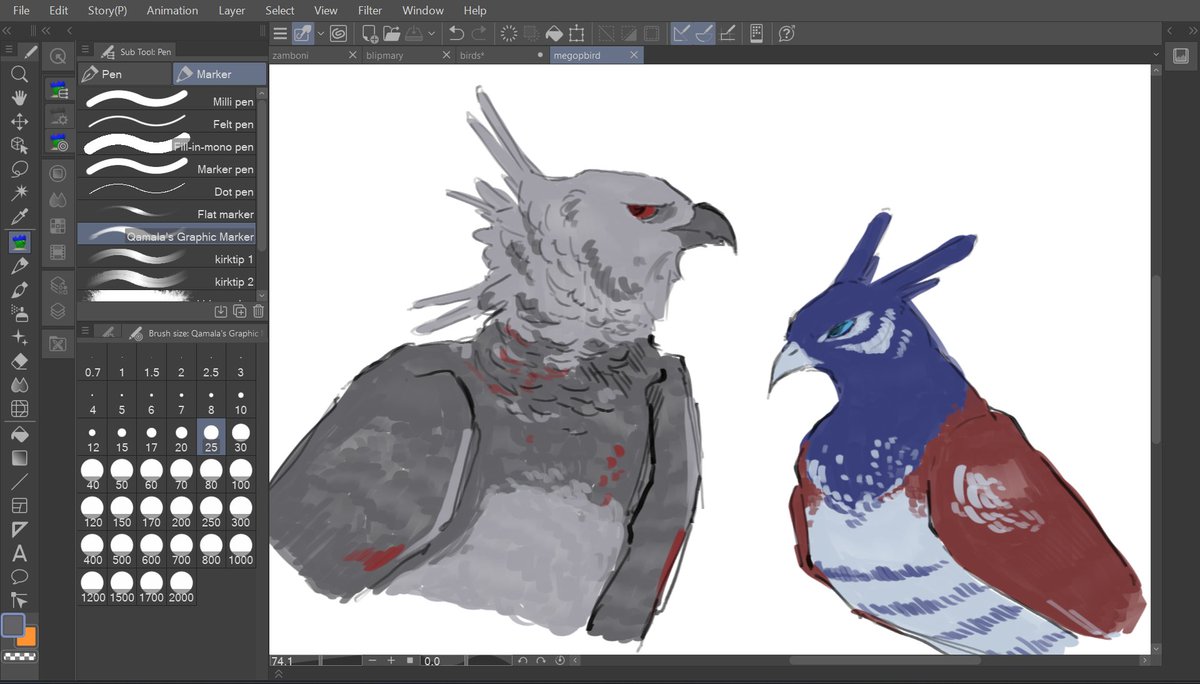Click the Redo arrow

(x=481, y=33)
